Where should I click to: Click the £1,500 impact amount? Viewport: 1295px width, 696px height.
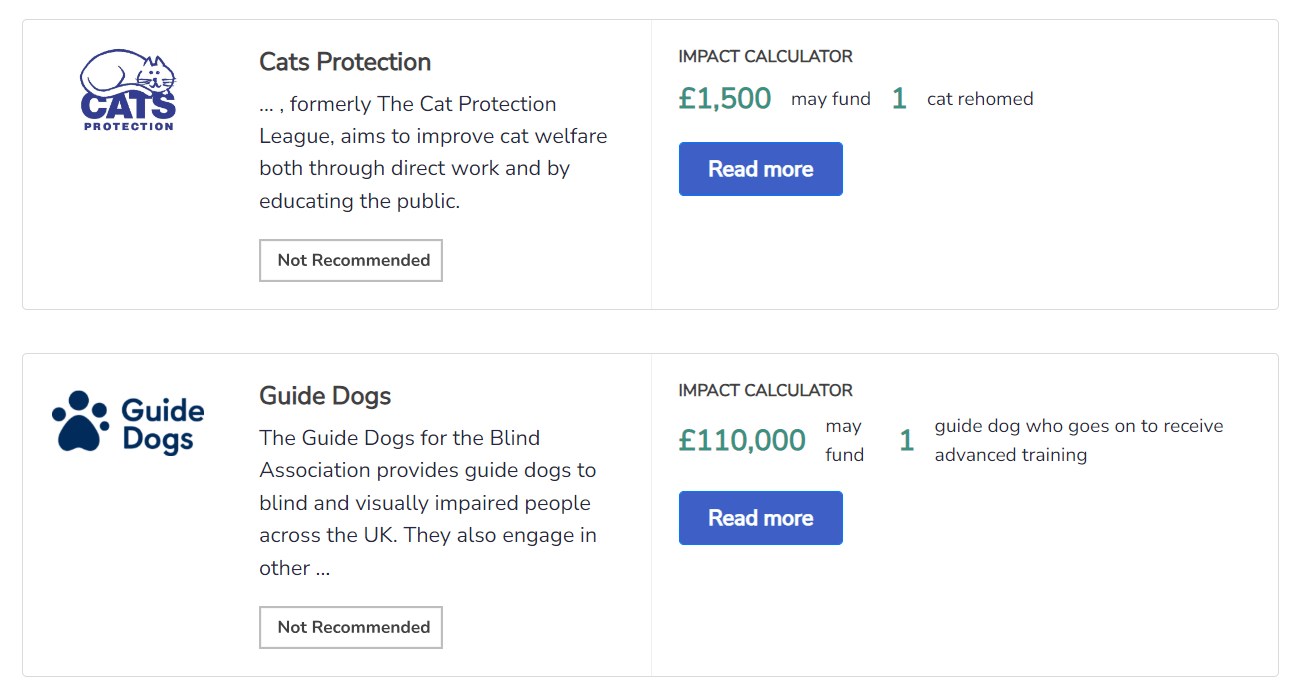(x=725, y=99)
